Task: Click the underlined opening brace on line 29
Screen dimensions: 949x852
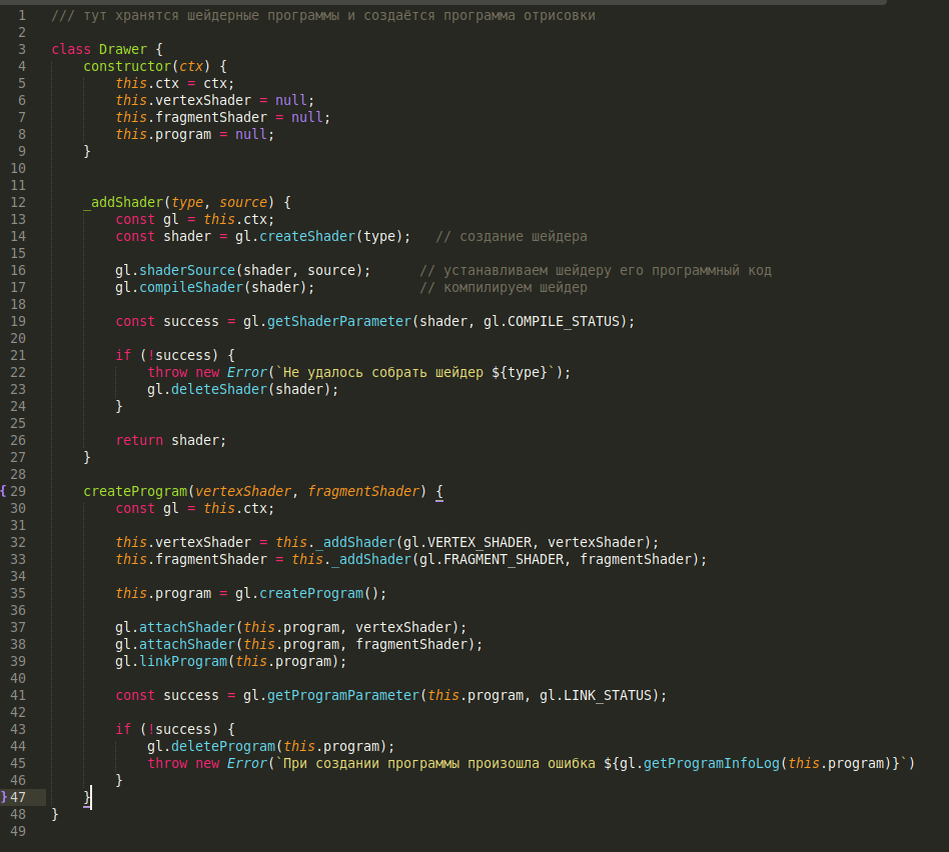Action: 439,491
